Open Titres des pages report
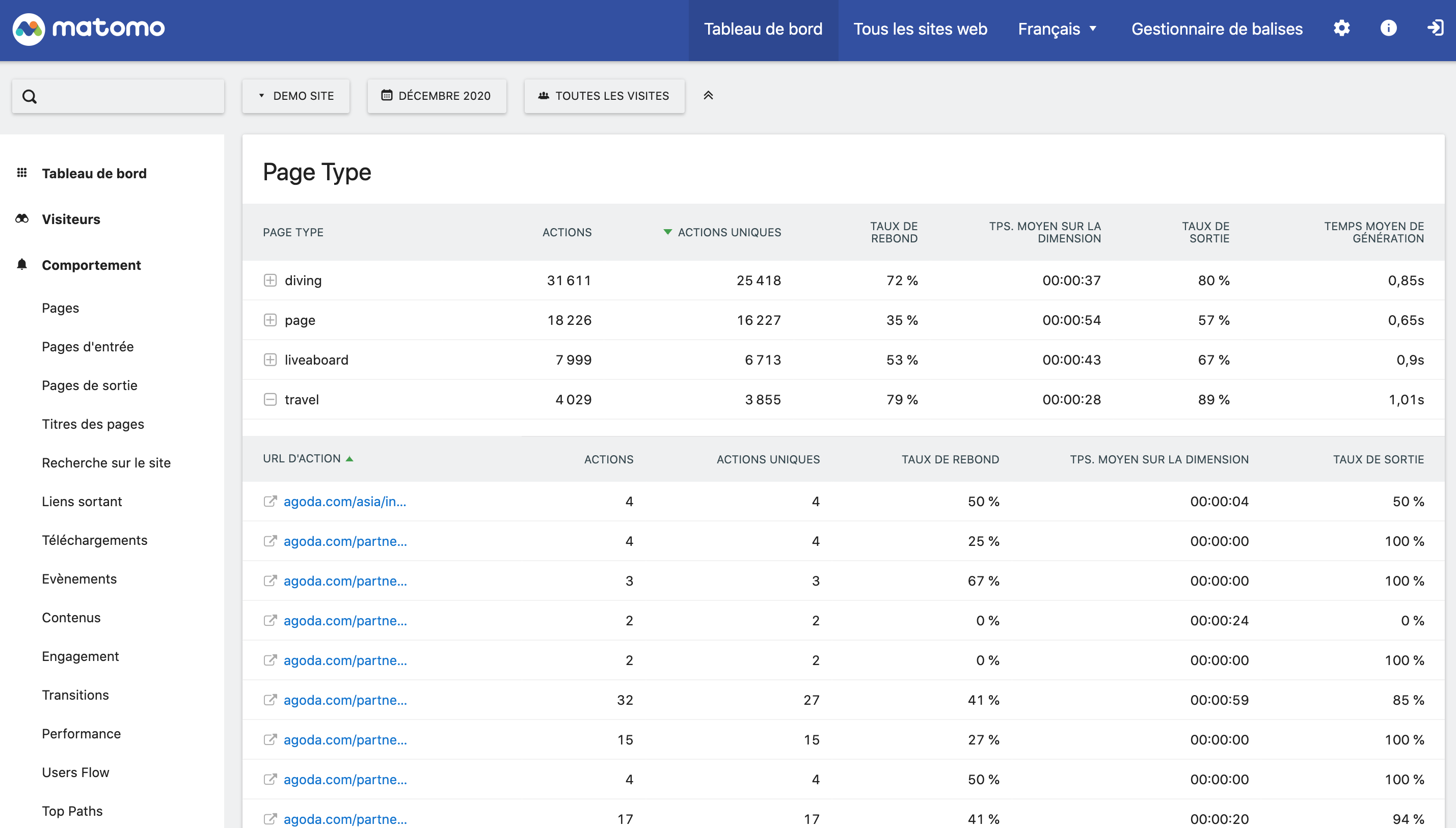The width and height of the screenshot is (1456, 828). (93, 424)
